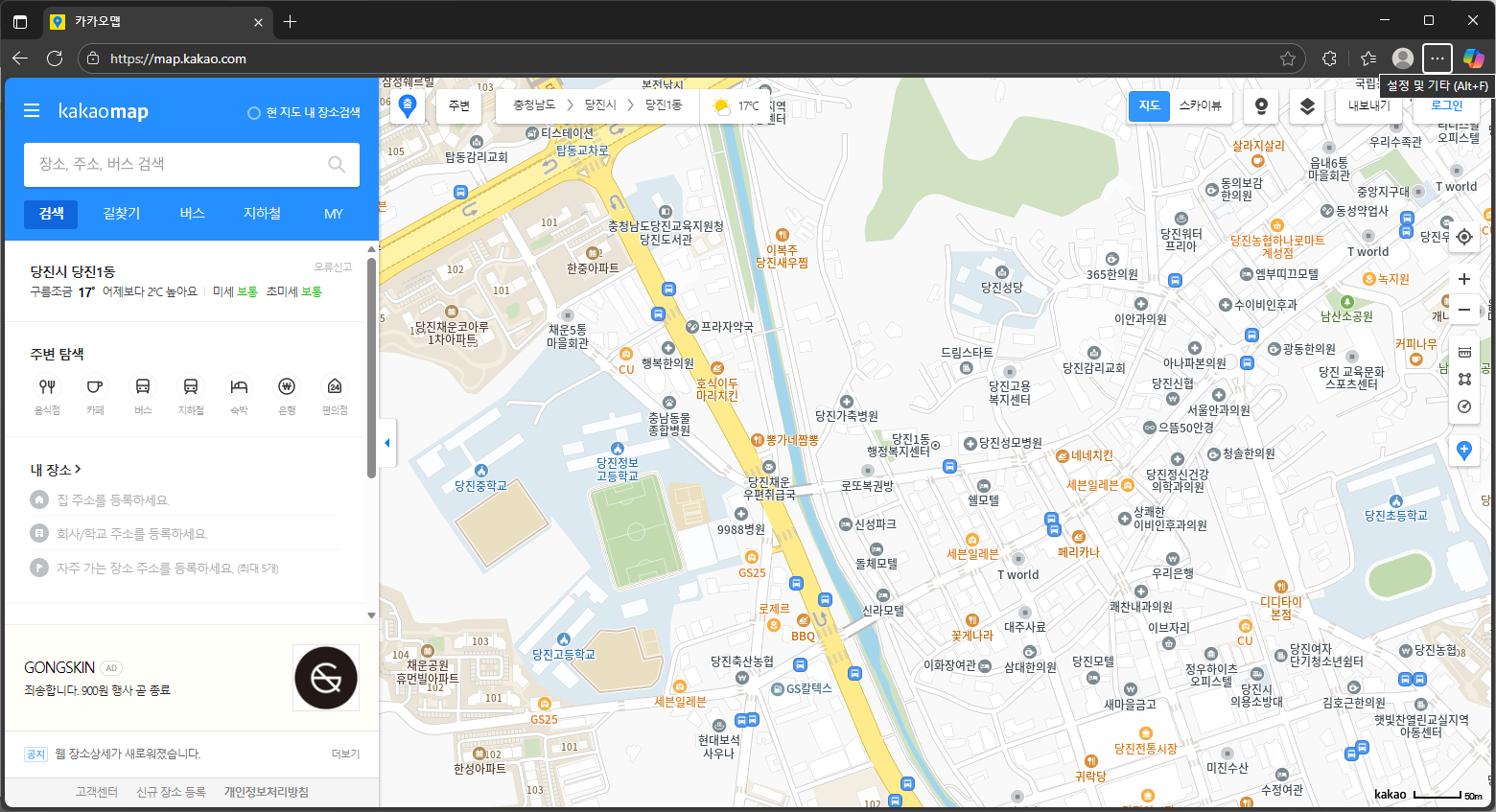Click the blue location pin on map toolbar

tap(408, 105)
